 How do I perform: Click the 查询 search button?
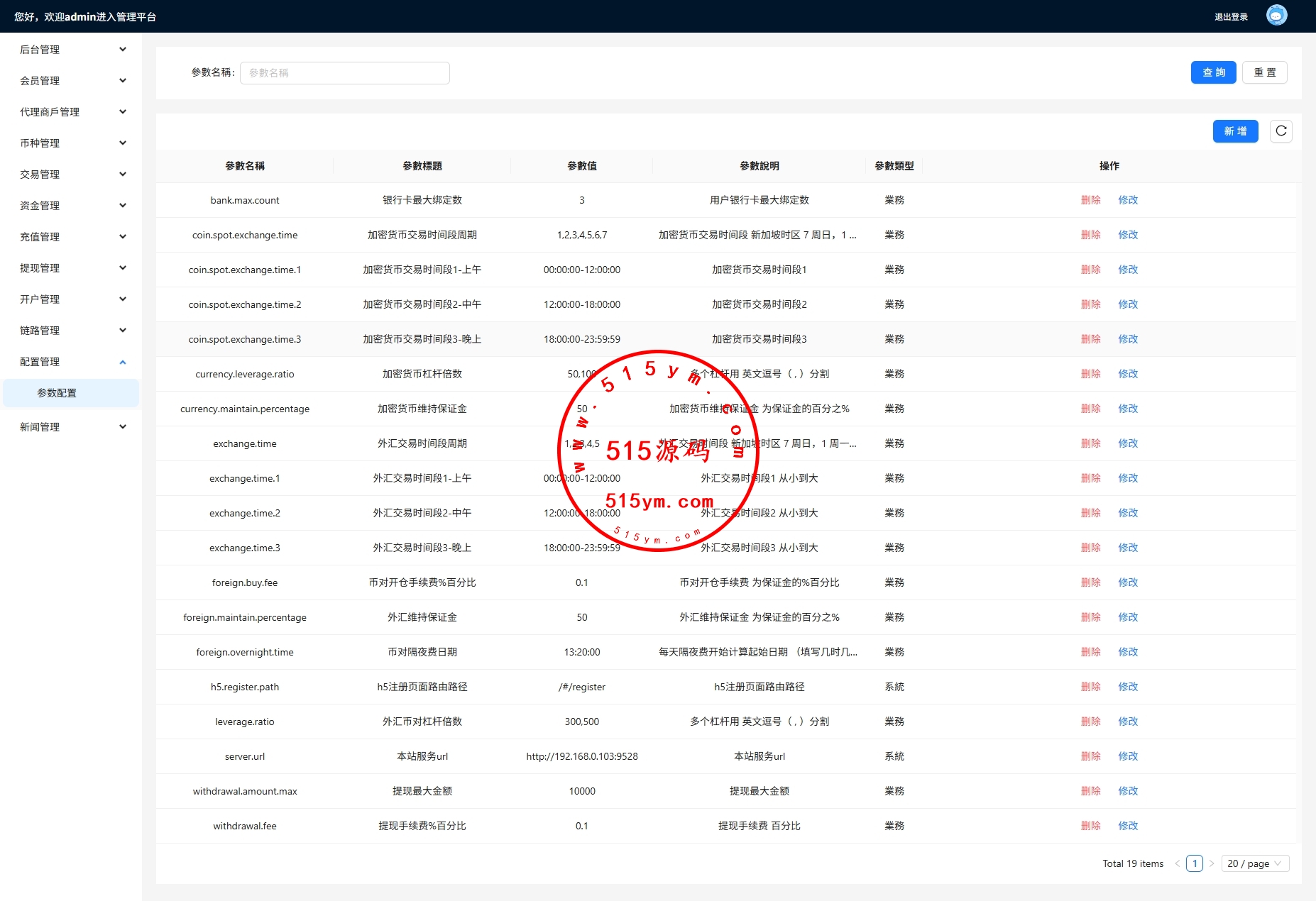point(1213,72)
